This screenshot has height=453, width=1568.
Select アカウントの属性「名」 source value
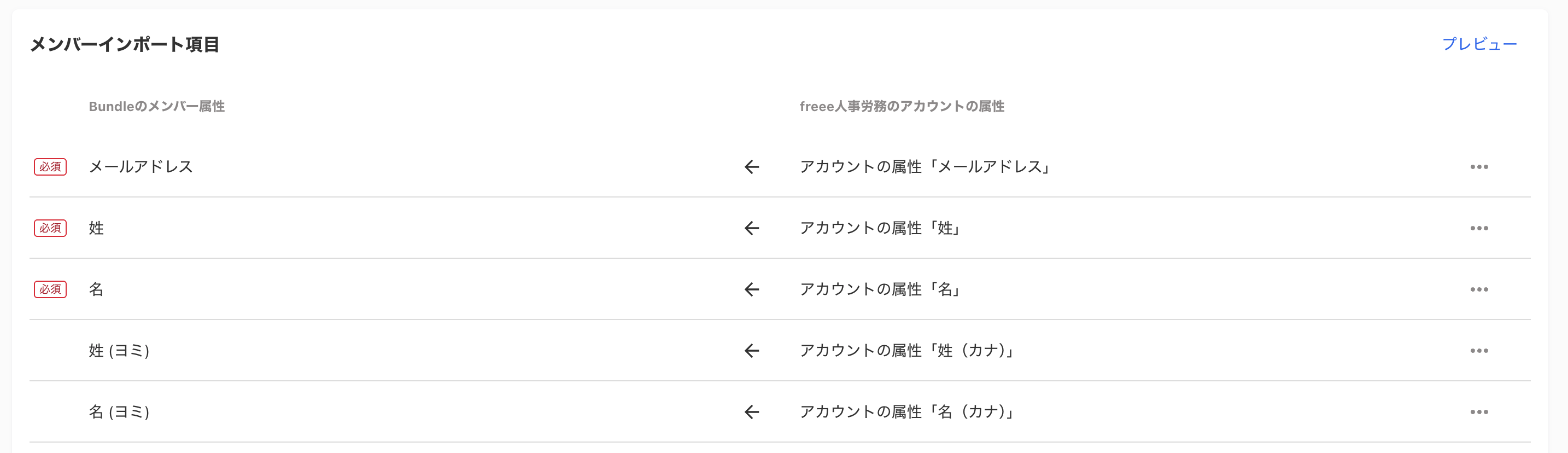880,289
